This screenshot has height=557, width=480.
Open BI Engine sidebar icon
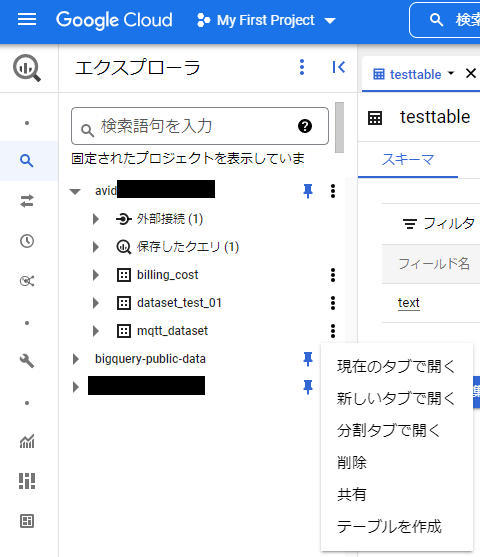pos(27,521)
